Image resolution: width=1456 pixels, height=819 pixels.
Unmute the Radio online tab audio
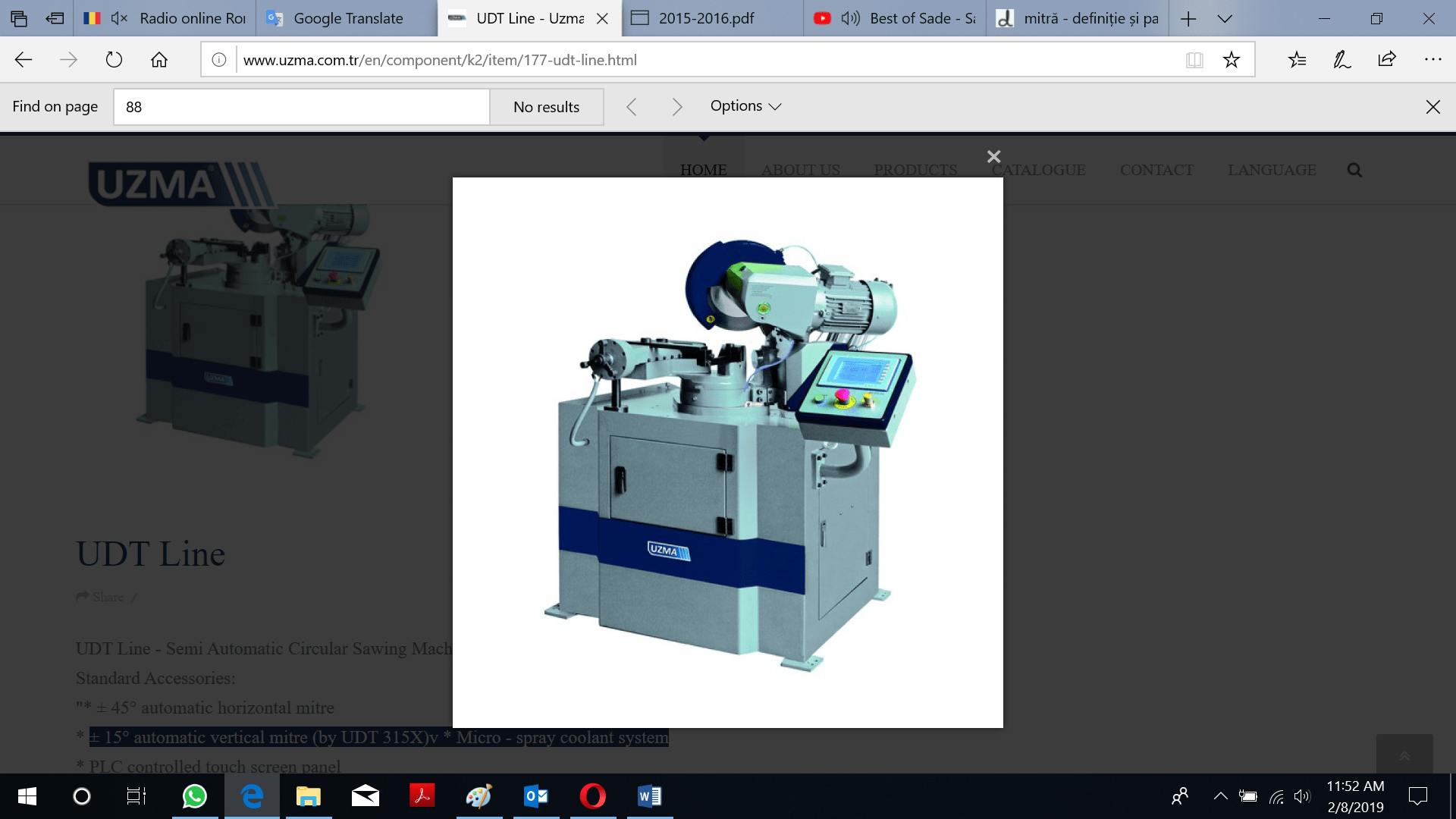point(119,18)
